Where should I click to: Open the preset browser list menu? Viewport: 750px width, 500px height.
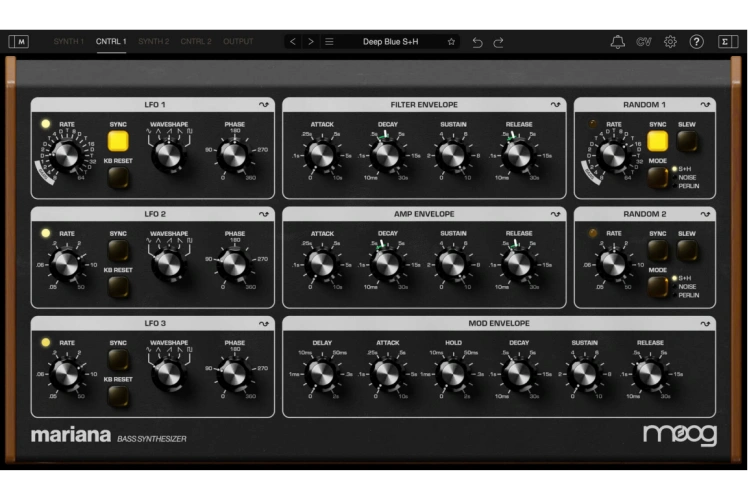click(329, 42)
